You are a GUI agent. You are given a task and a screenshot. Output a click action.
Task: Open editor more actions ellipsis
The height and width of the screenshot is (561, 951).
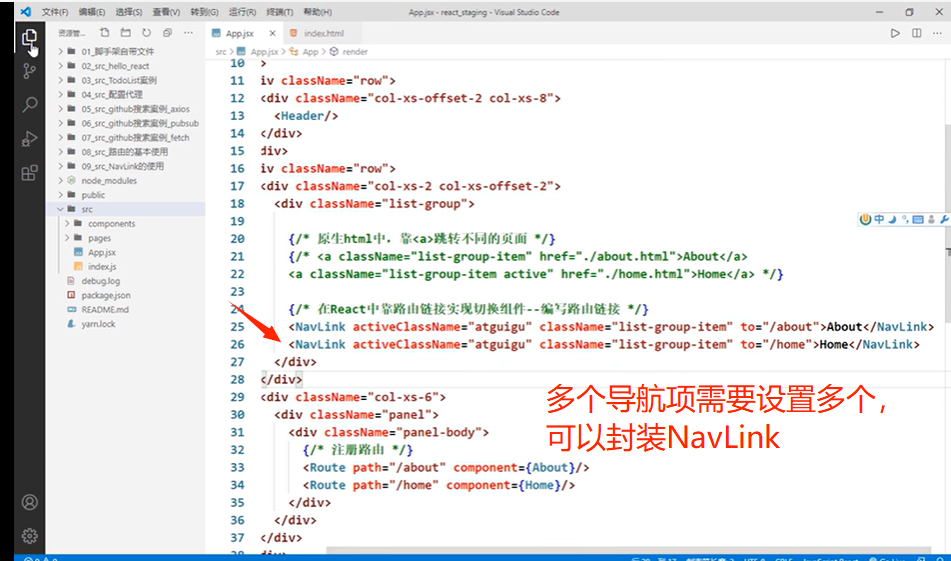[x=938, y=33]
